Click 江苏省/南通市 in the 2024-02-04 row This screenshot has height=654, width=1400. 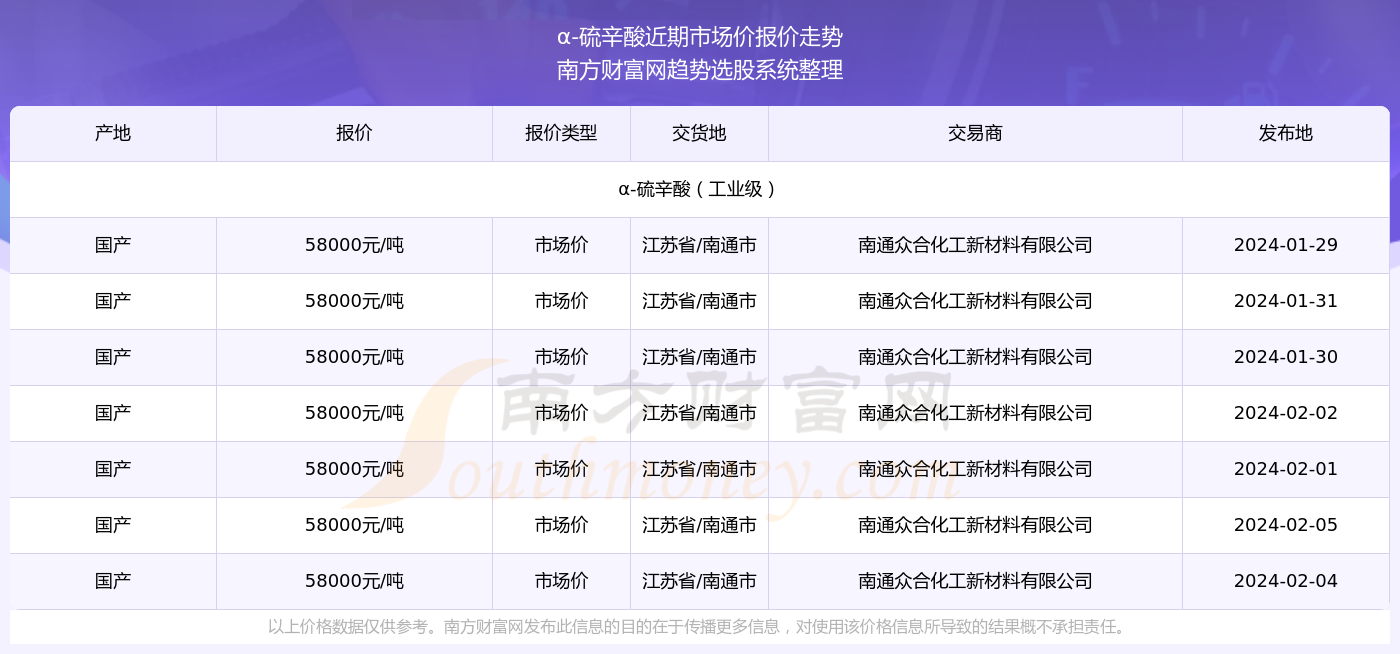(699, 581)
